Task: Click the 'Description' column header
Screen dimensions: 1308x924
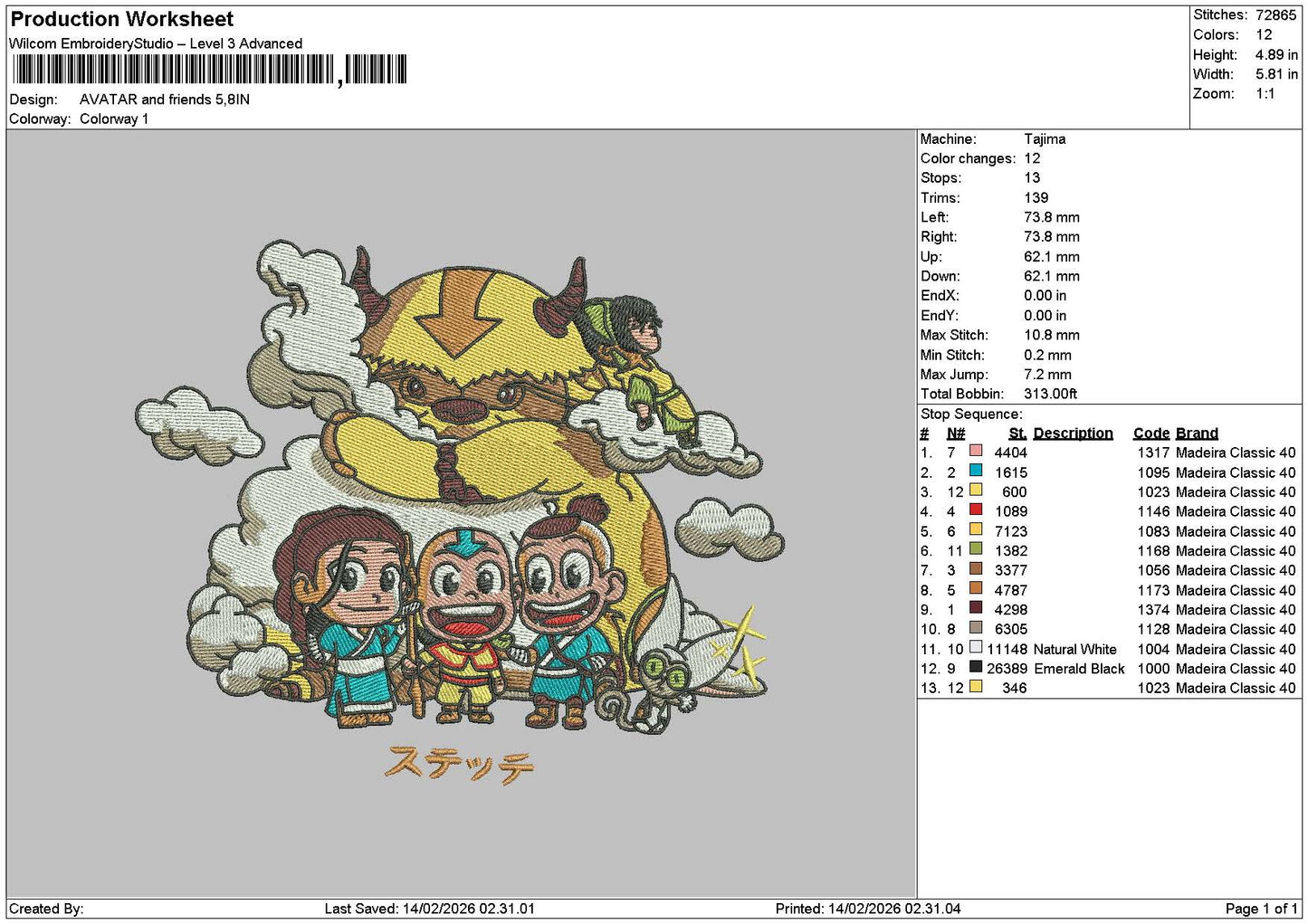Action: click(x=1073, y=433)
